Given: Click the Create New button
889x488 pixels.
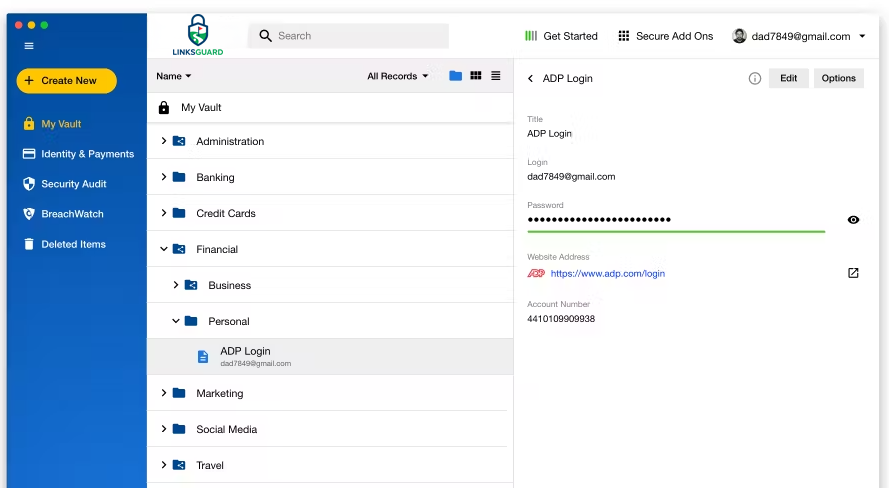Looking at the screenshot, I should (x=67, y=81).
